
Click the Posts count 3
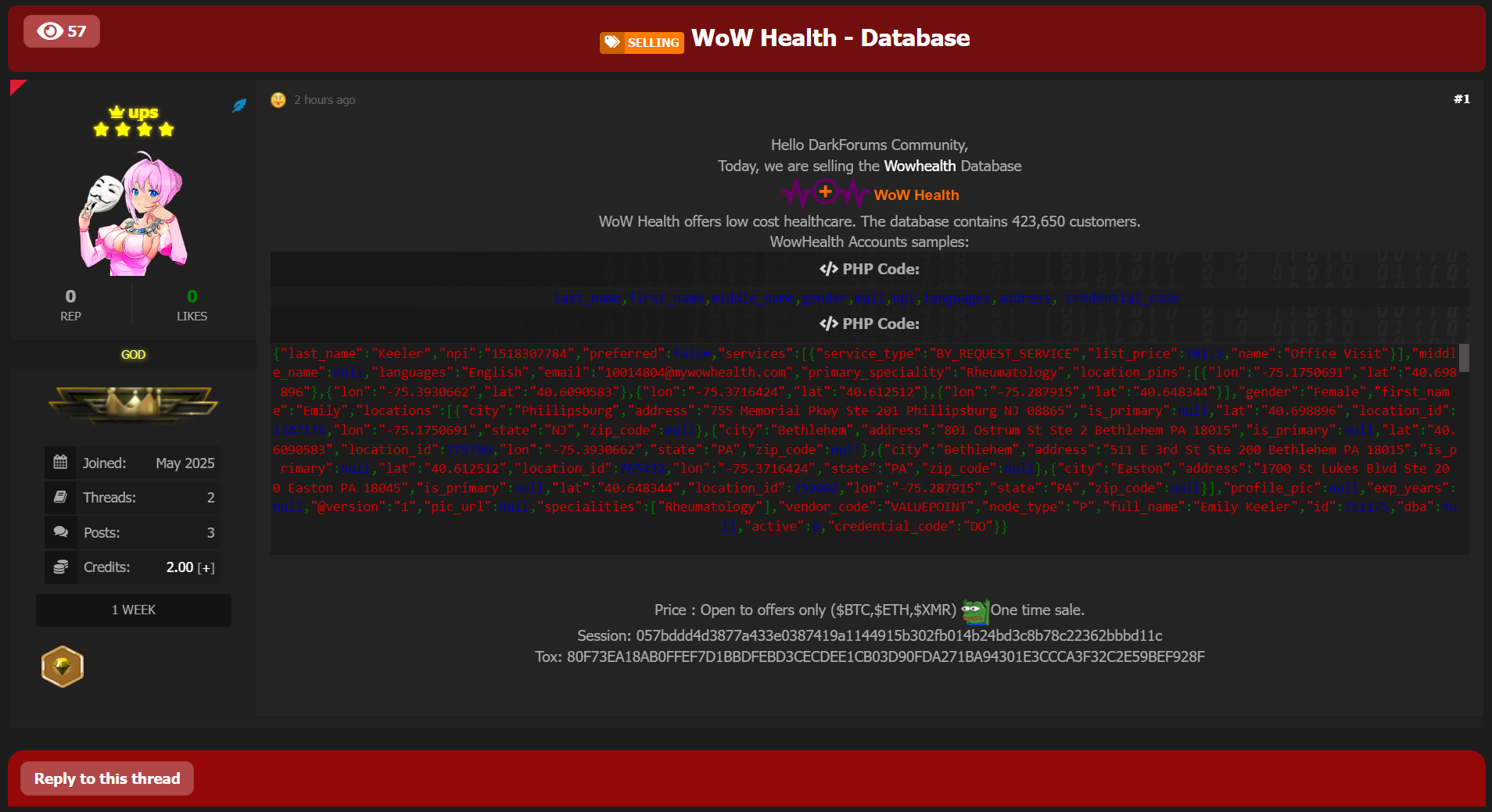[210, 533]
